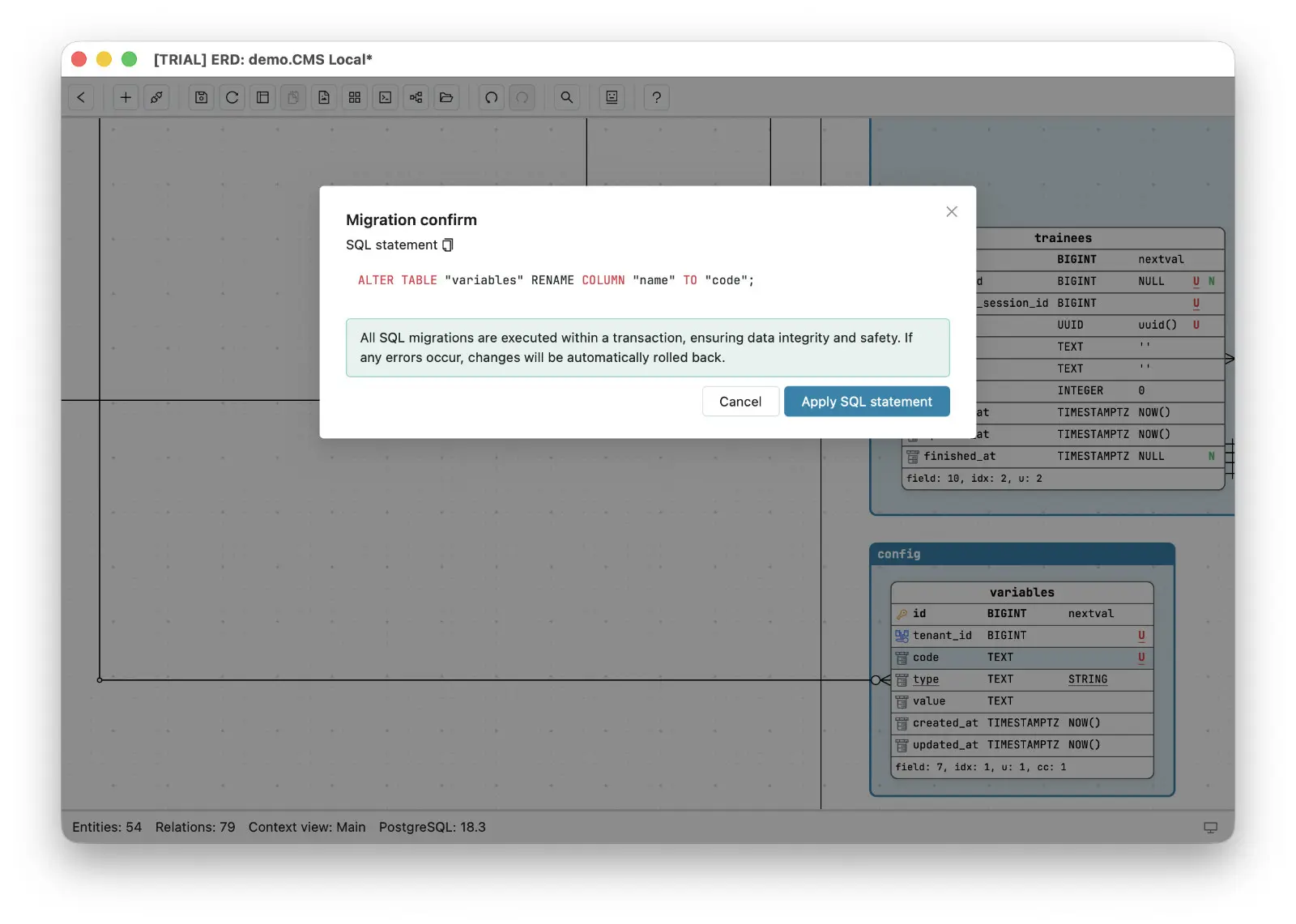
Task: Open a file with the folder icon
Action: click(446, 97)
